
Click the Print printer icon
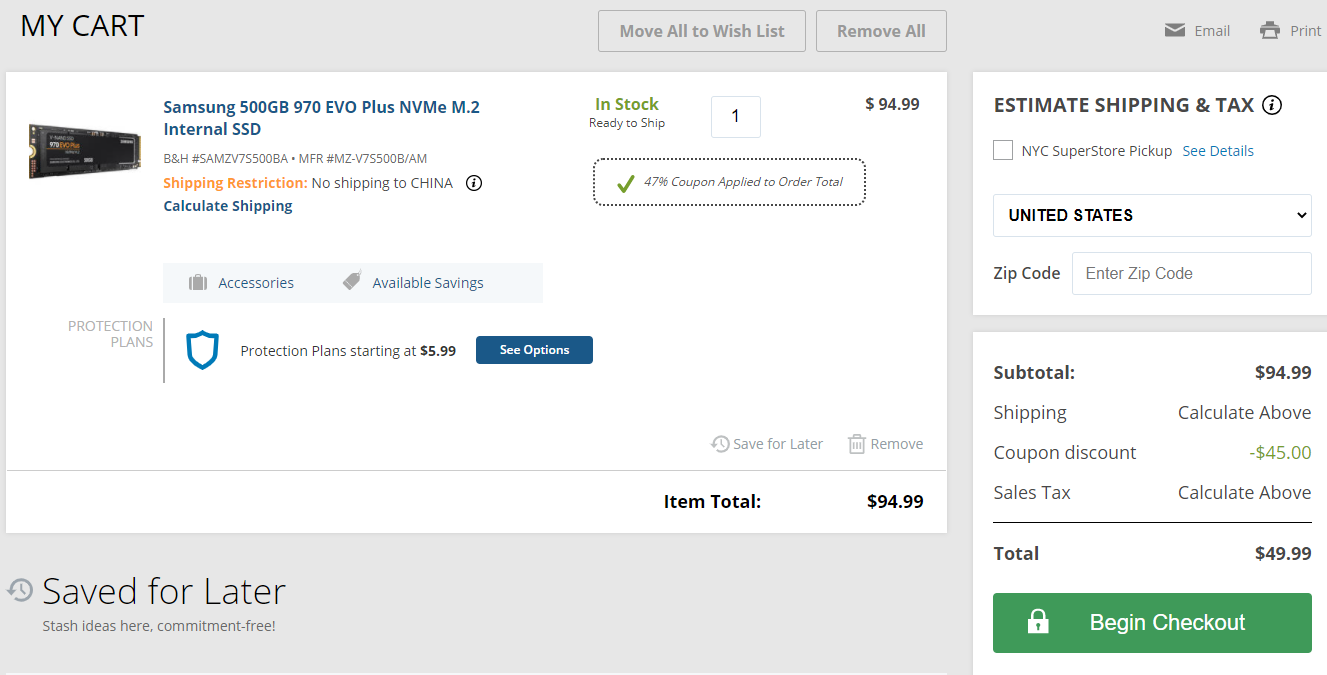click(x=1270, y=30)
